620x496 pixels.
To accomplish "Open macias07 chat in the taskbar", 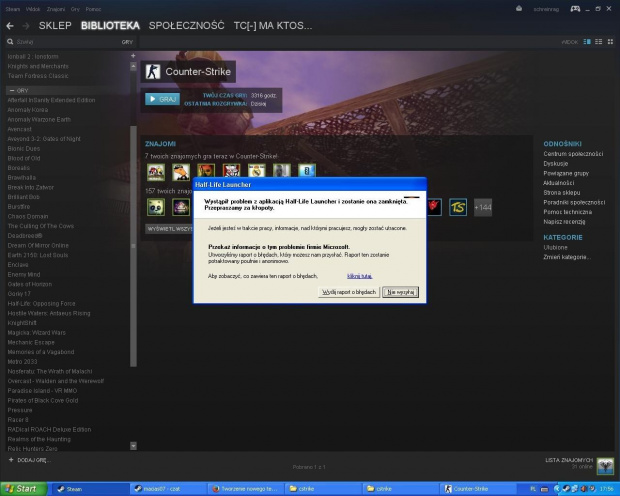I will click(168, 489).
